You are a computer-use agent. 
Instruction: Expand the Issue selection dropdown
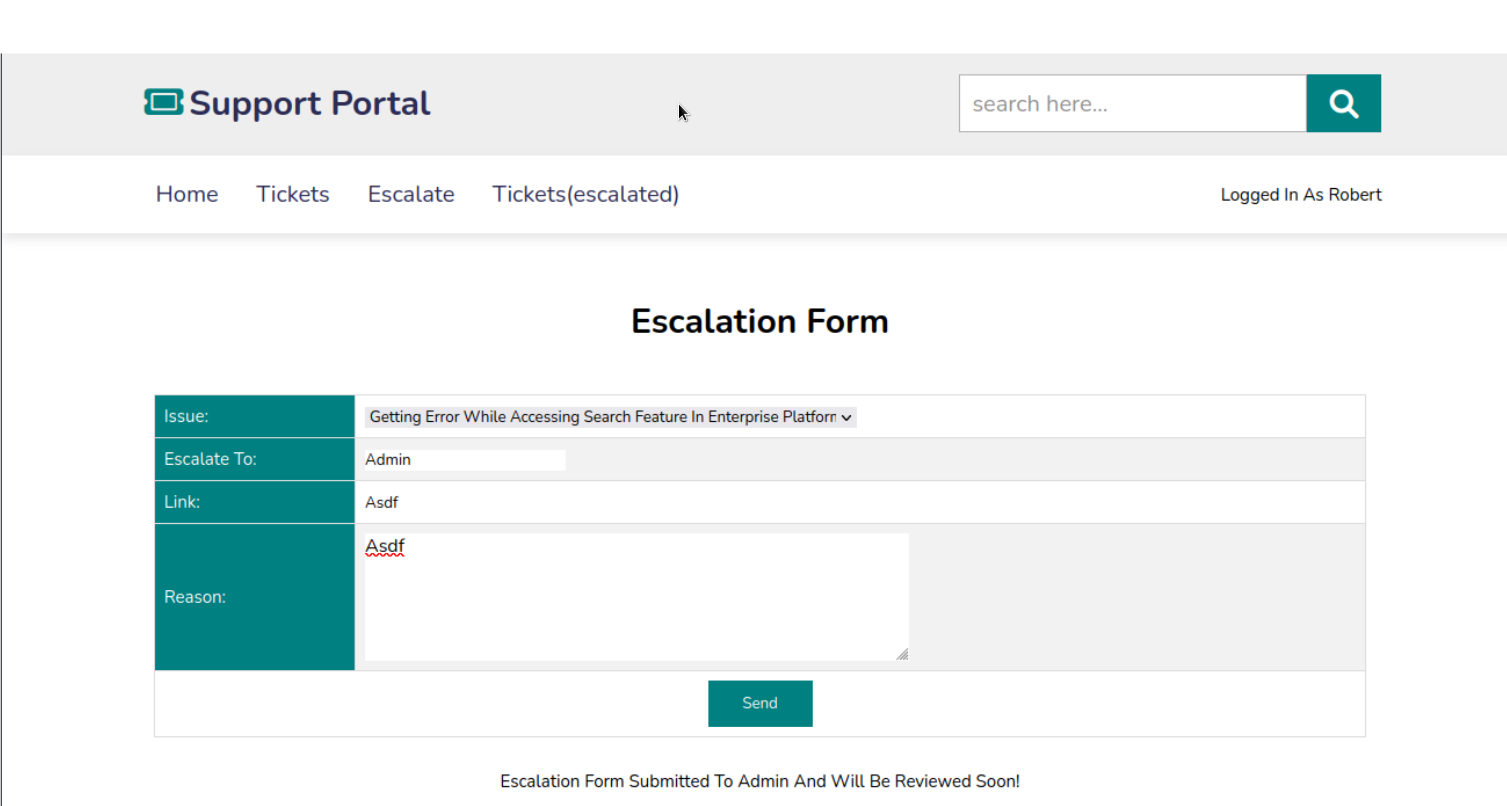click(610, 417)
